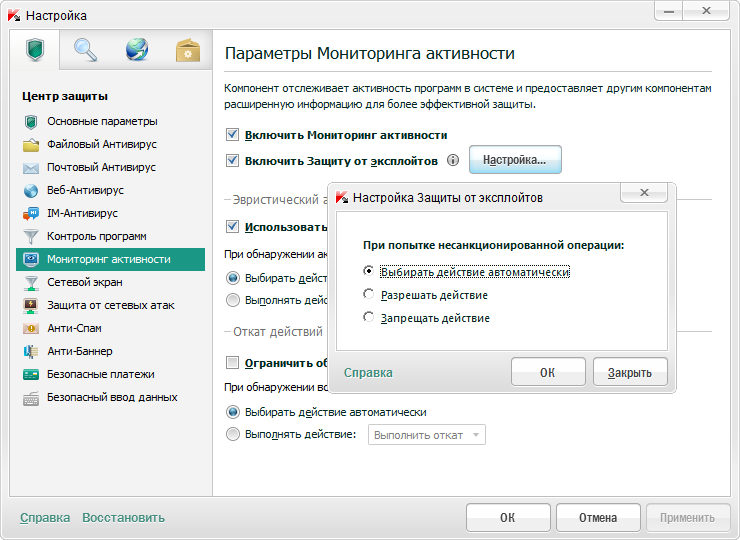Click OK in the exploit protection dialog
Screen dimensions: 740x540
pyautogui.click(x=548, y=372)
